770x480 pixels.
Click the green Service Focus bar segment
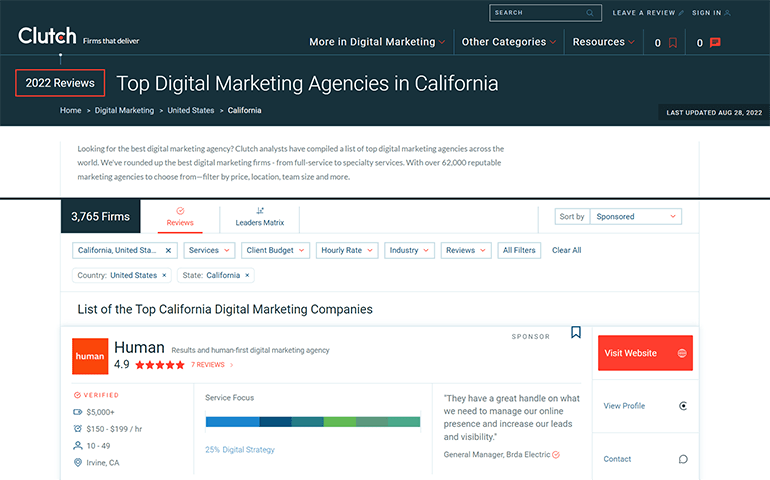339,421
